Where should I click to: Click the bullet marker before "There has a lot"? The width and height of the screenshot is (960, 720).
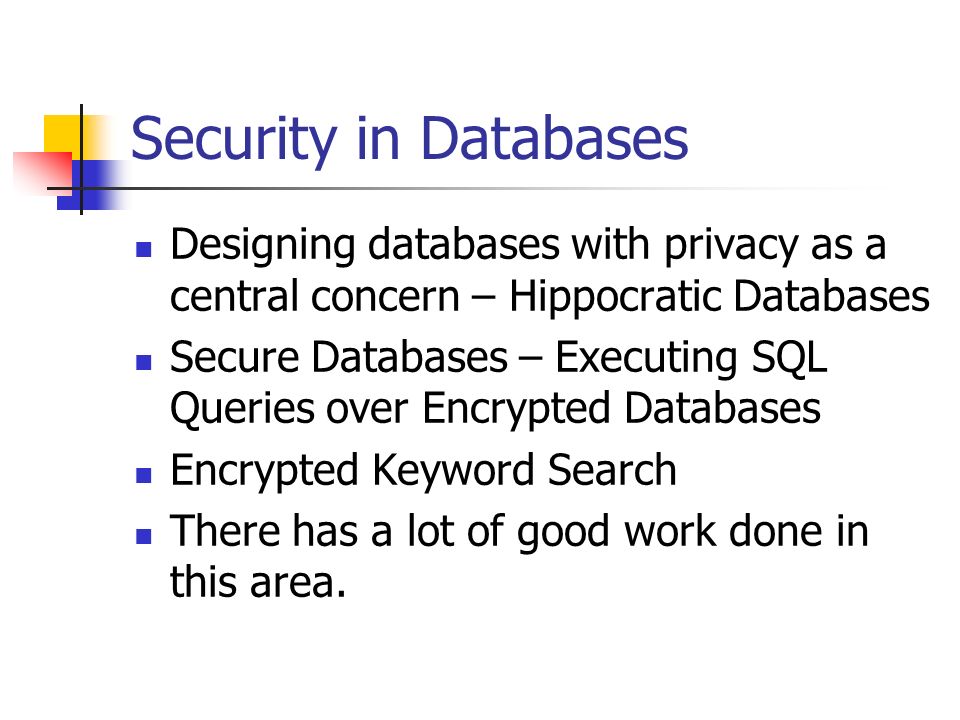(x=143, y=536)
